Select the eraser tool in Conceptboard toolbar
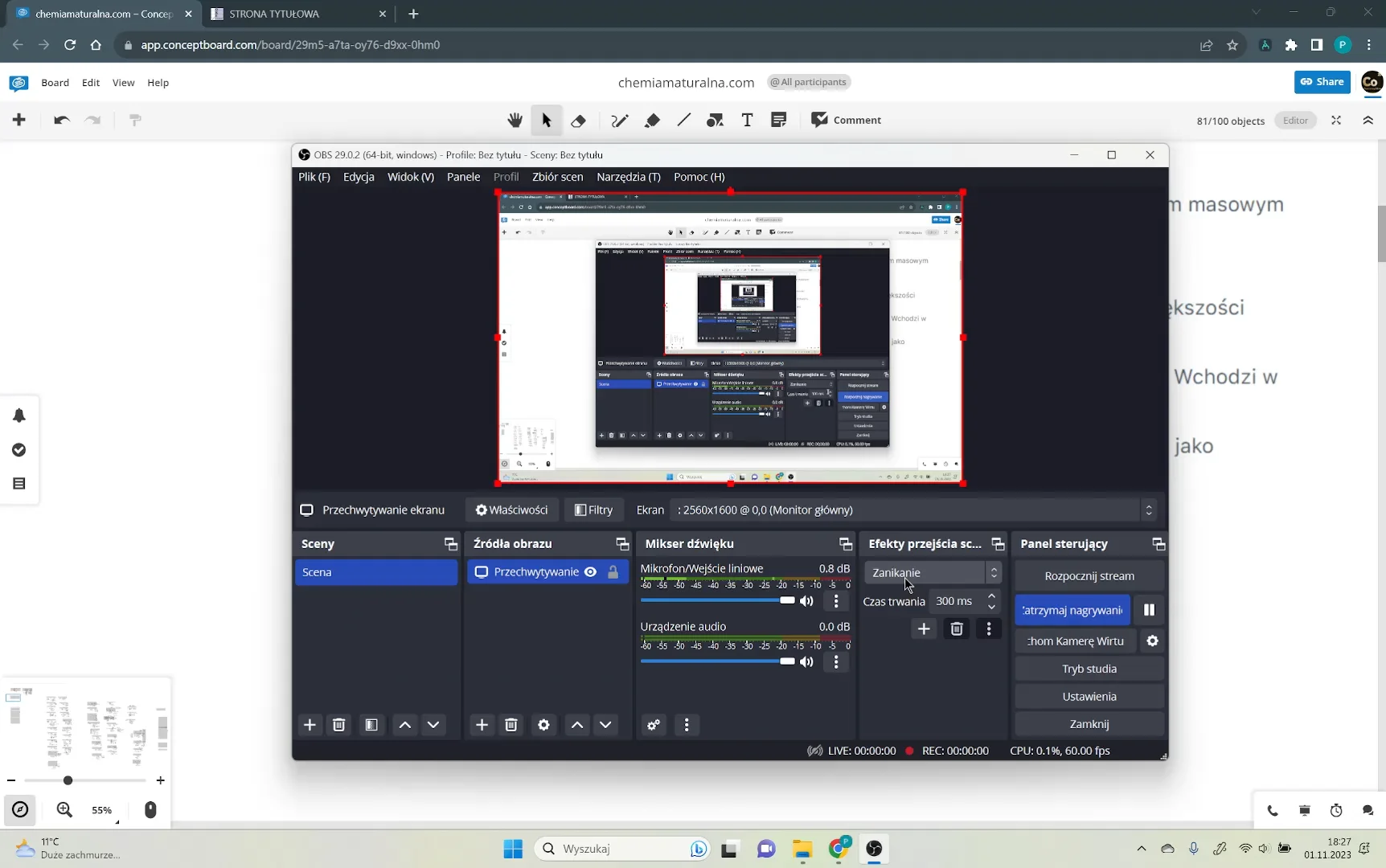The width and height of the screenshot is (1386, 868). 578,121
